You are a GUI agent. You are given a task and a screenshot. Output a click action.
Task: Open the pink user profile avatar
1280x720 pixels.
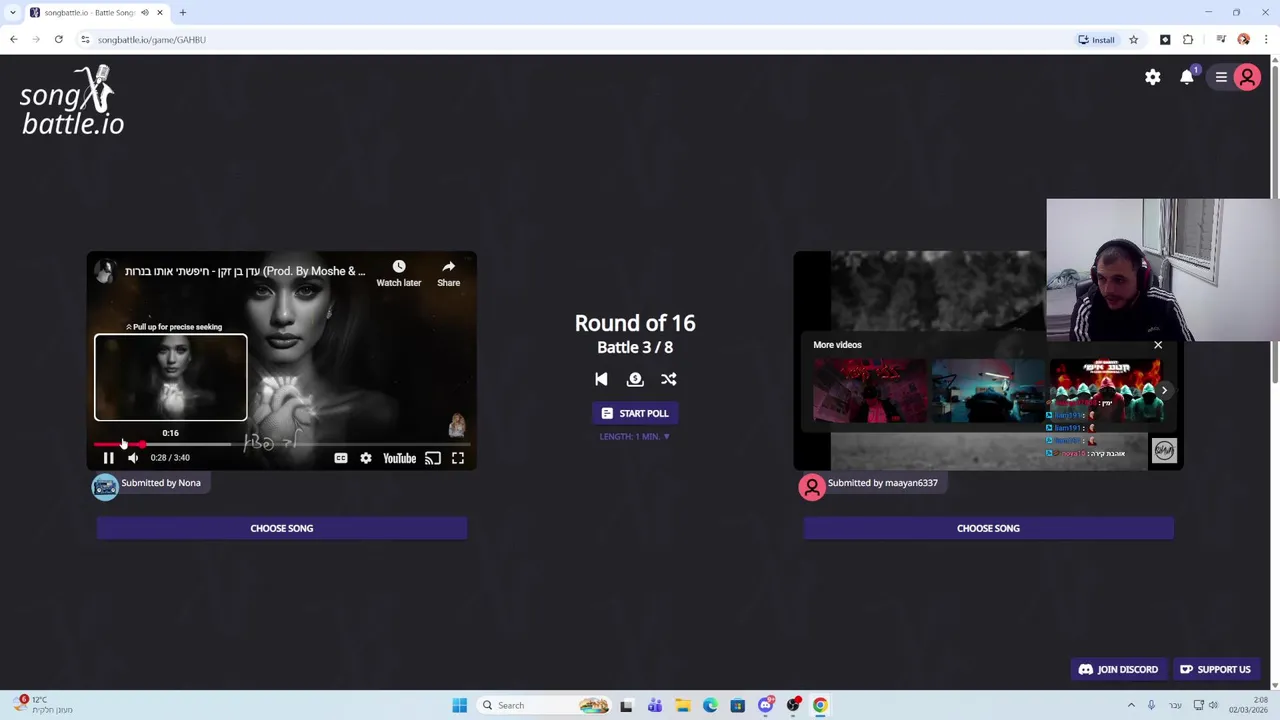pyautogui.click(x=1247, y=77)
